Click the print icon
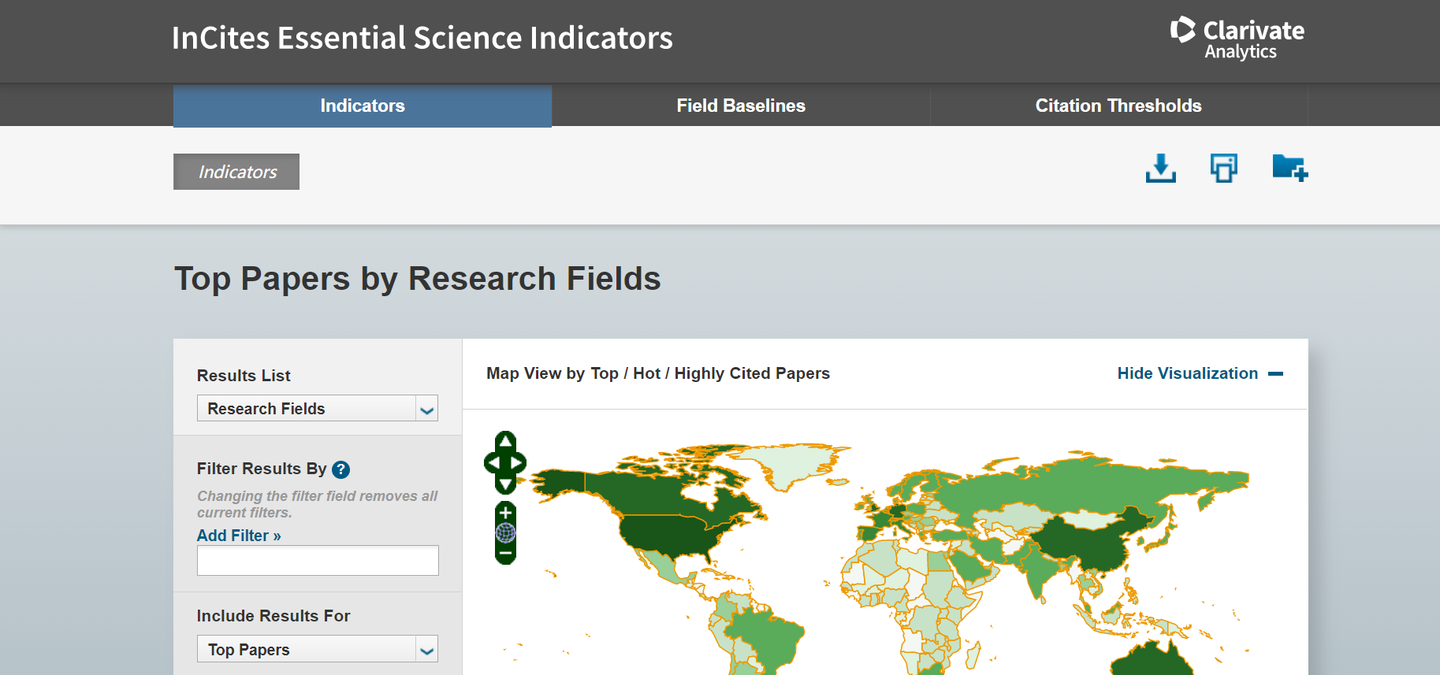This screenshot has height=675, width=1440. (1224, 169)
